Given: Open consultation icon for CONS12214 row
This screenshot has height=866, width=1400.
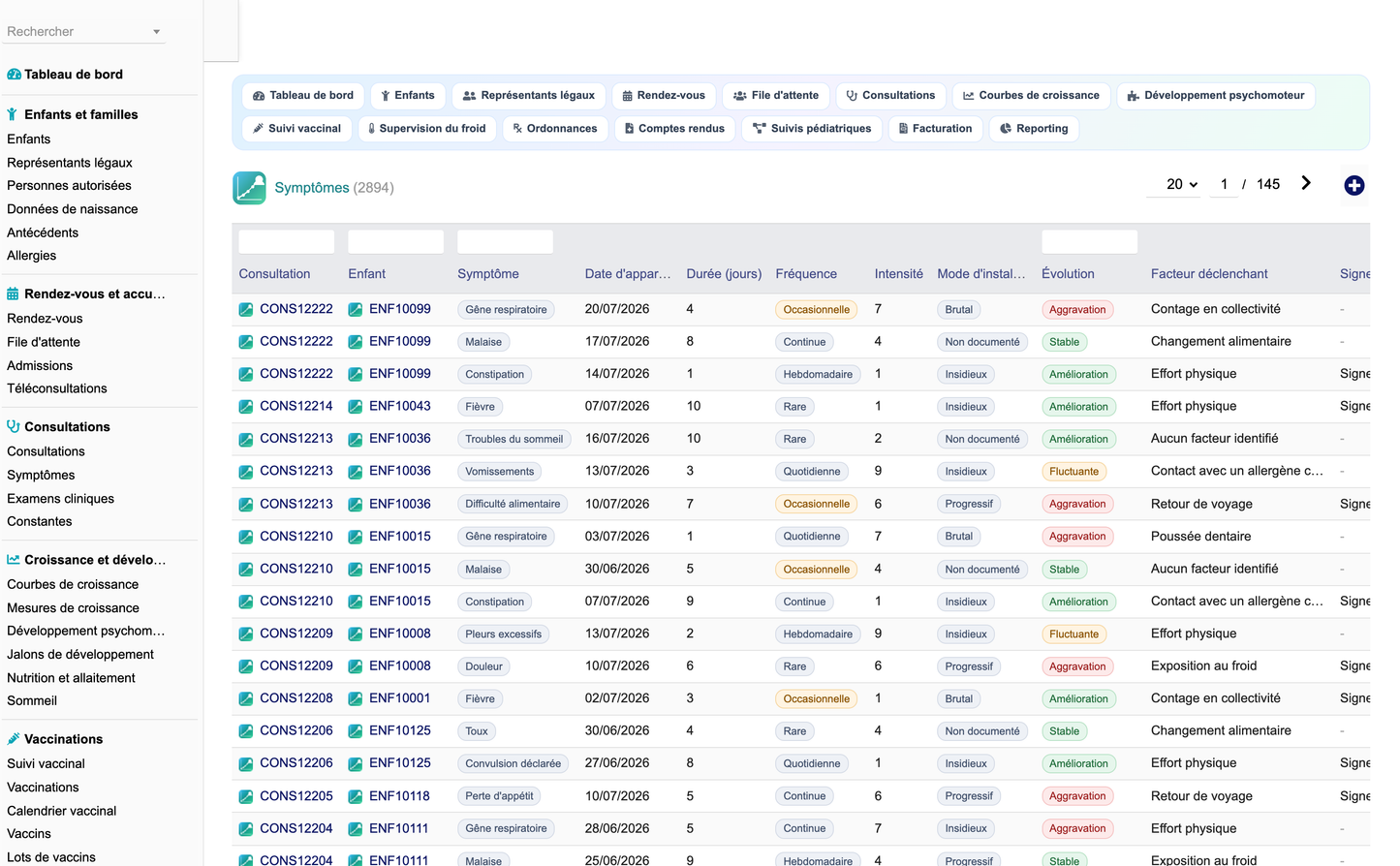Looking at the screenshot, I should point(246,407).
